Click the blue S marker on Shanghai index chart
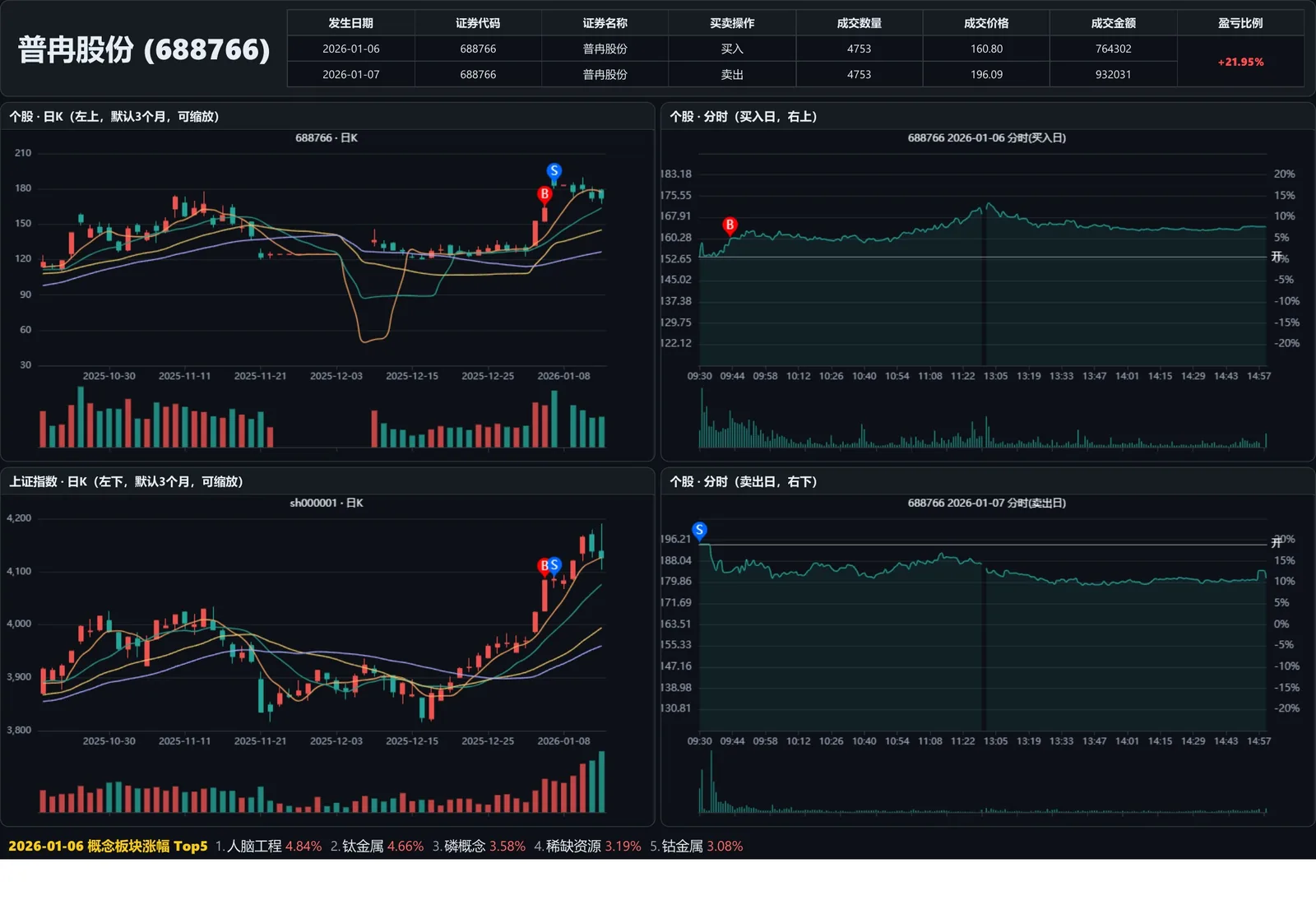 point(554,565)
